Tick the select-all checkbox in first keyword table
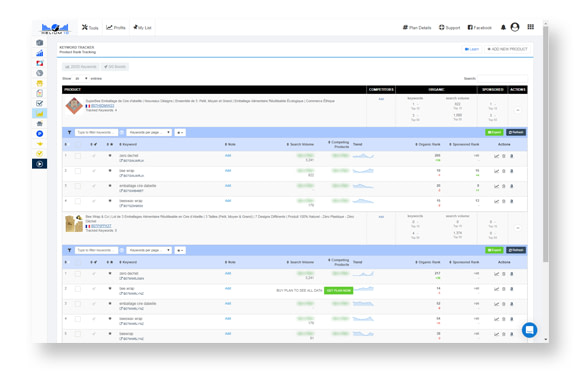Screen dimensions: 579x375 click(78, 144)
